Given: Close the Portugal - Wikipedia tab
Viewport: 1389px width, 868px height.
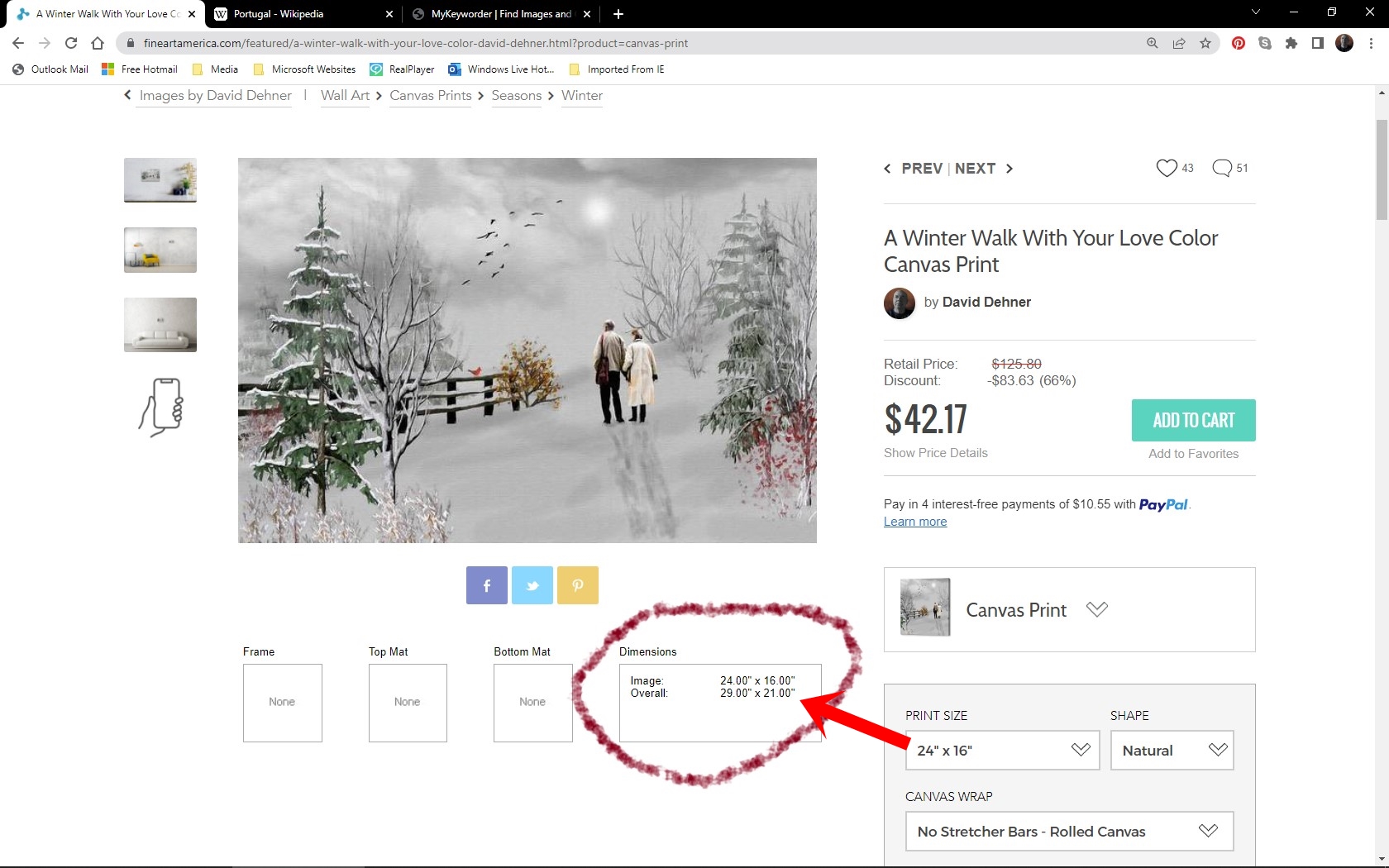Looking at the screenshot, I should [389, 14].
